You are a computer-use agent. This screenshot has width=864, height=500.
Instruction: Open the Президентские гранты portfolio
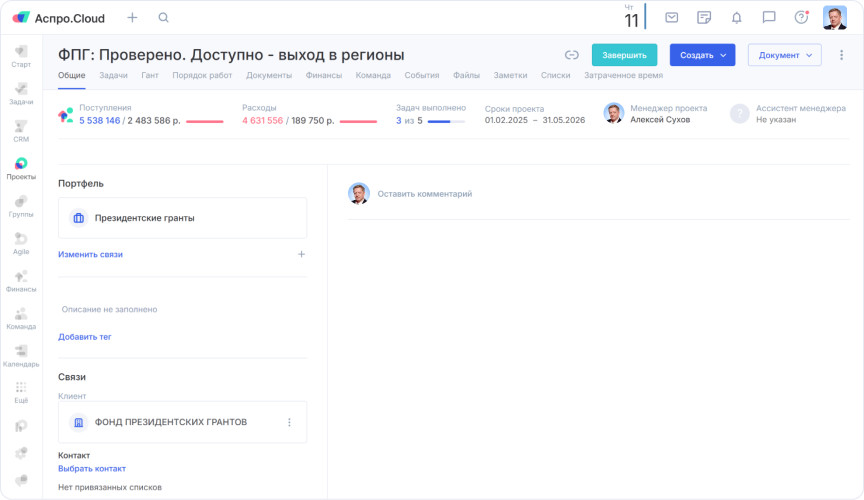pos(182,218)
